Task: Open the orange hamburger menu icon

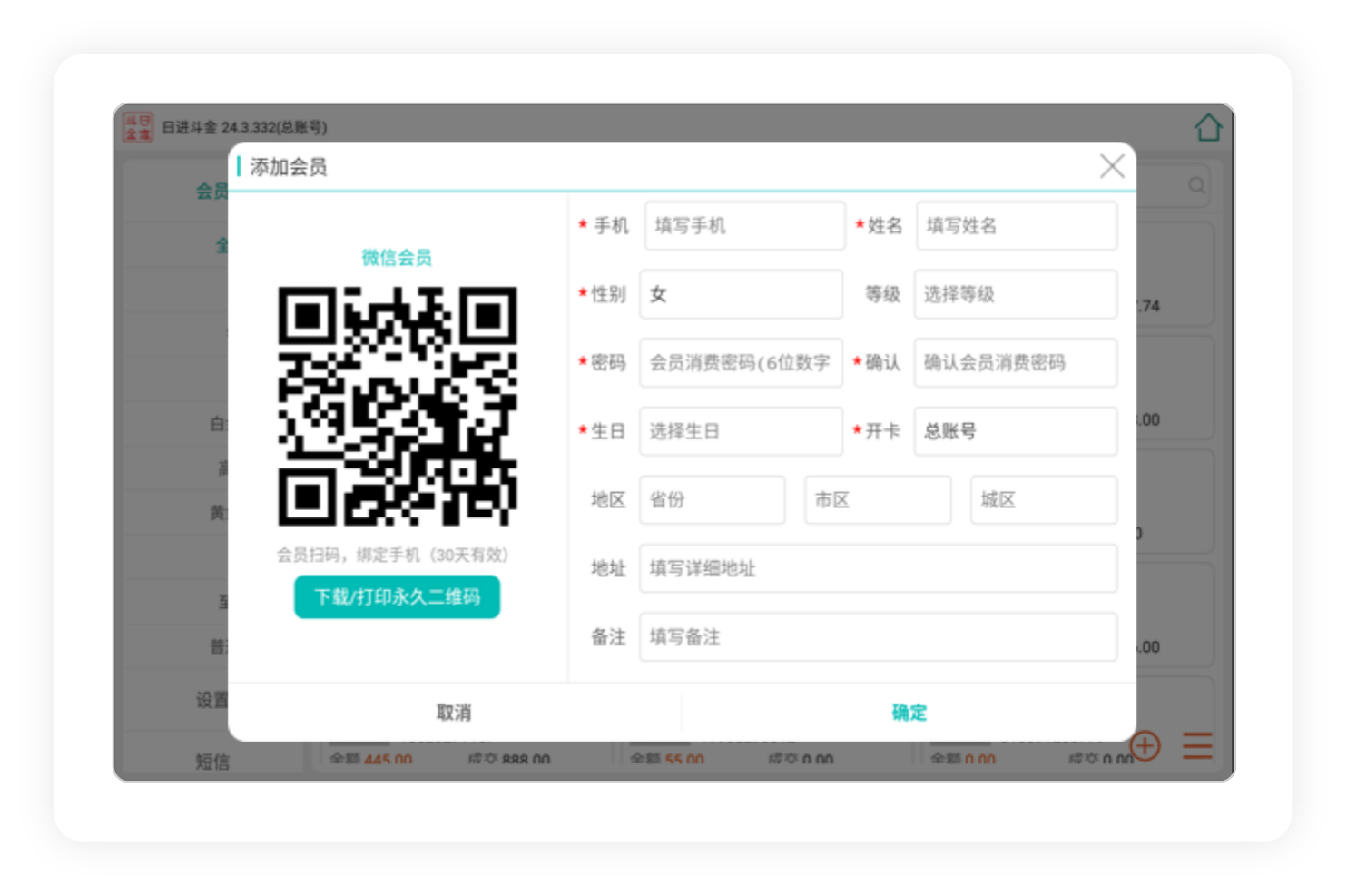Action: point(1197,745)
